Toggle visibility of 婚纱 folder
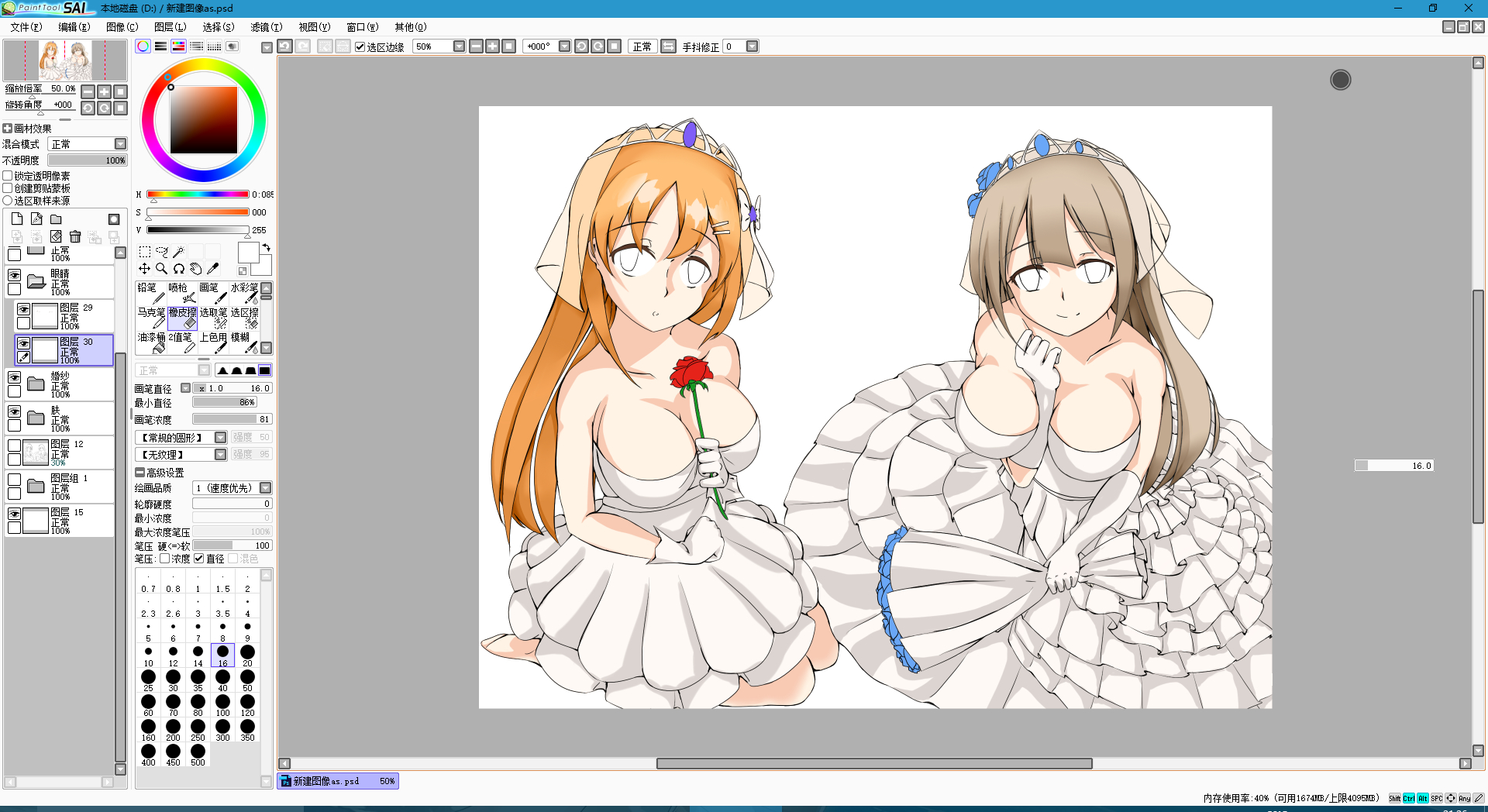 point(14,377)
